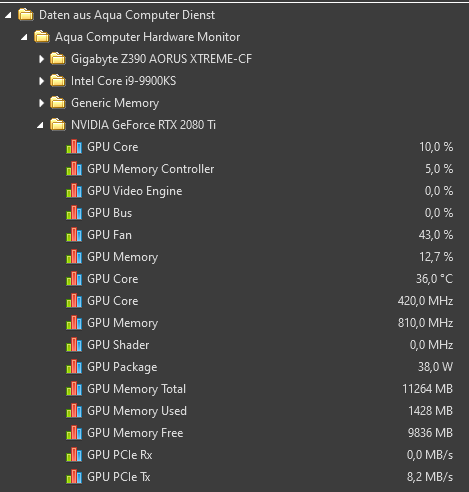Select Gigabyte Z390 AORUS XTREME-CF label
Screen dimensions: 469x492
161,59
